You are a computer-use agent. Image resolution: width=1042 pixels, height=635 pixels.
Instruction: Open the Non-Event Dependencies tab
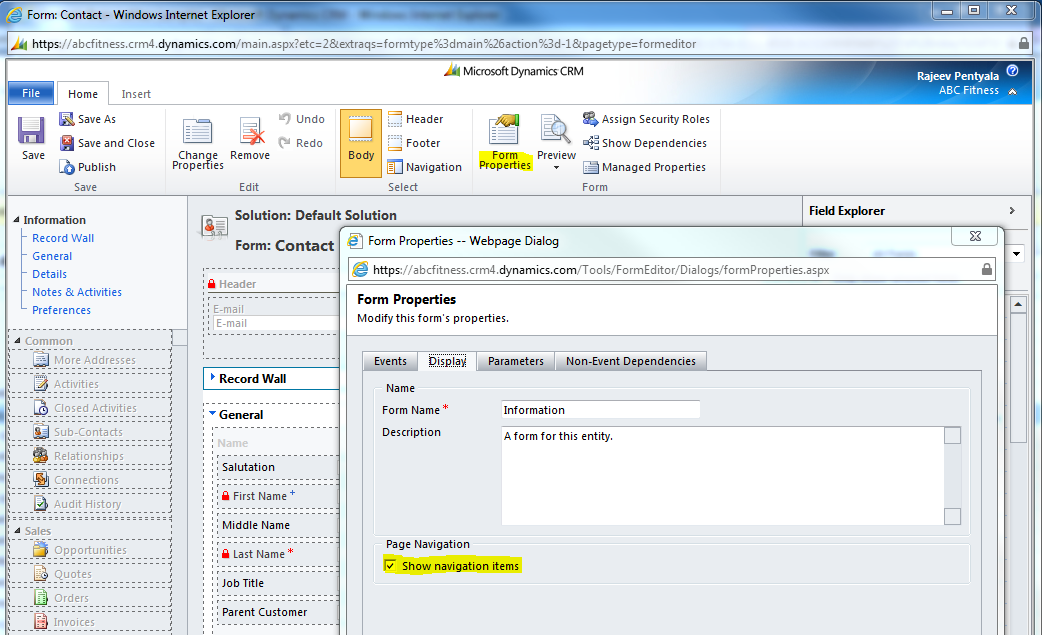click(x=631, y=361)
